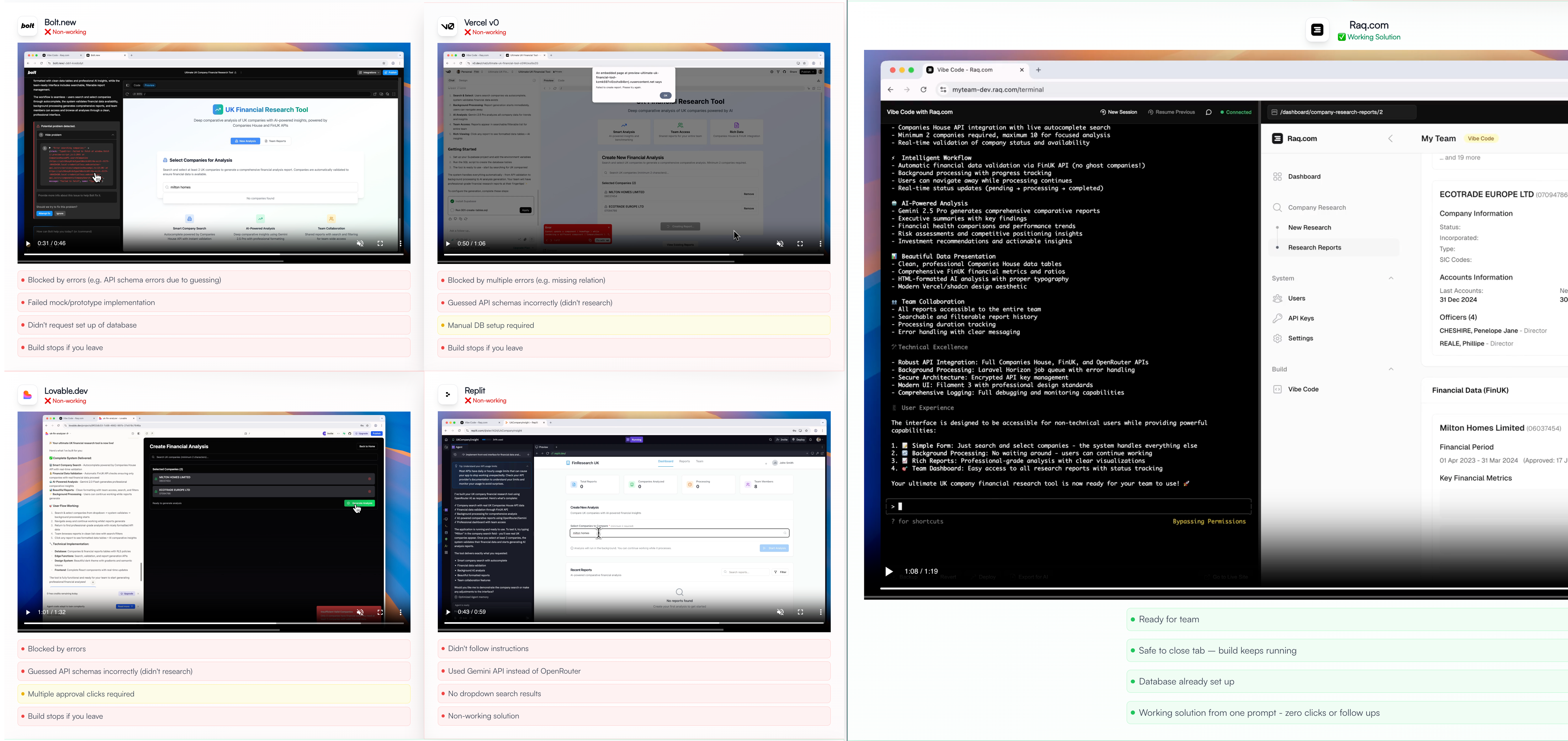Image resolution: width=1568 pixels, height=741 pixels.
Task: Click the browser reload icon in Raq video
Action: (x=923, y=90)
